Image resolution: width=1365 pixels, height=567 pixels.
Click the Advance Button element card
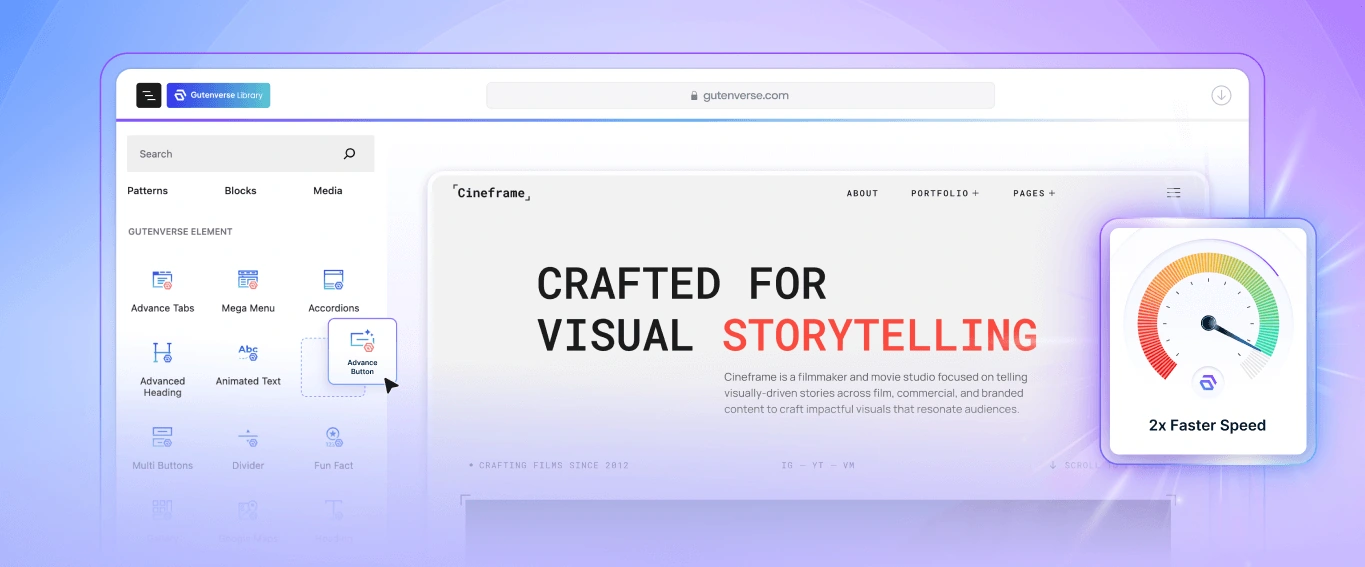[x=362, y=351]
